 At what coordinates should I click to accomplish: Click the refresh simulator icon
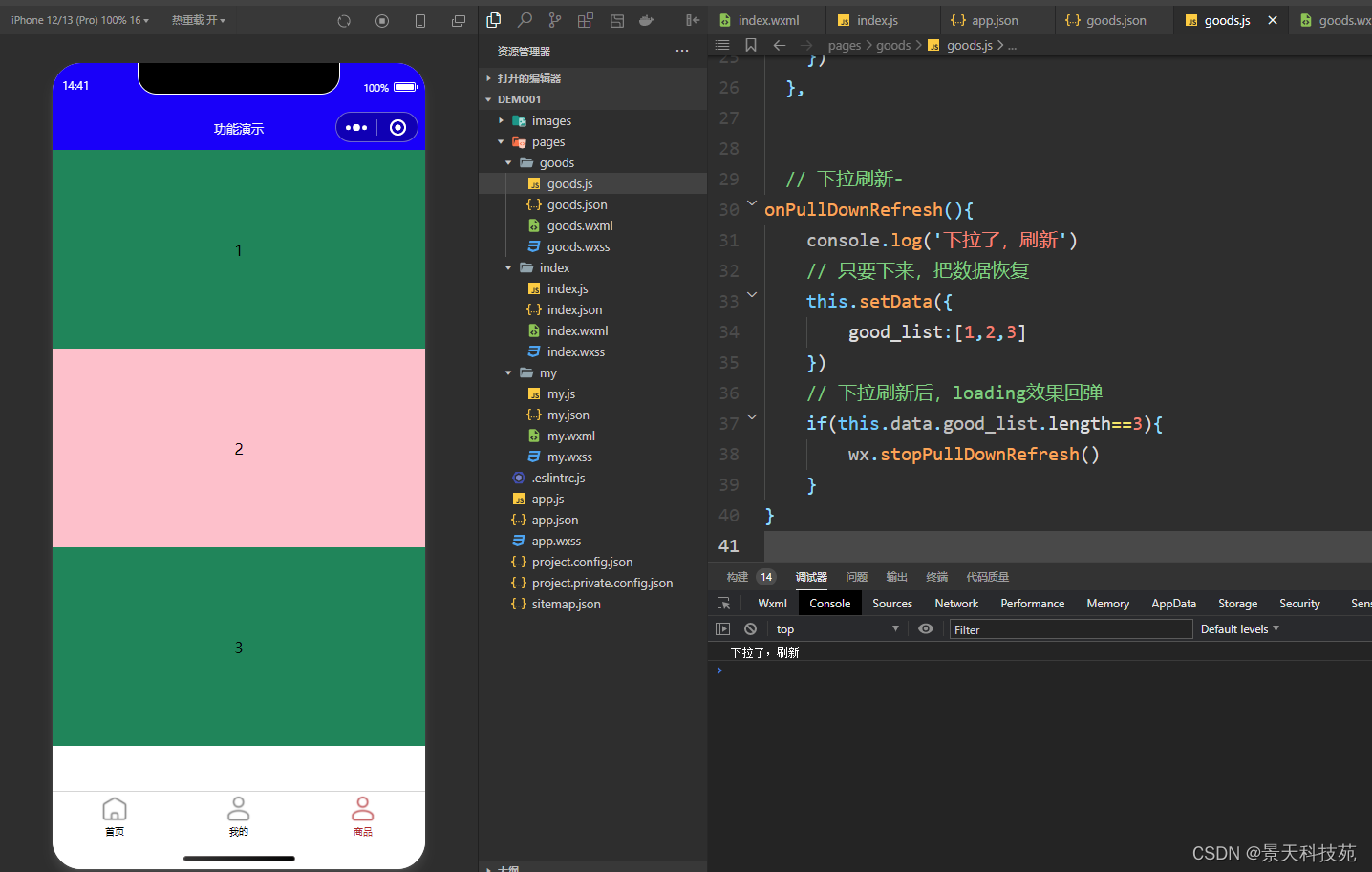344,21
